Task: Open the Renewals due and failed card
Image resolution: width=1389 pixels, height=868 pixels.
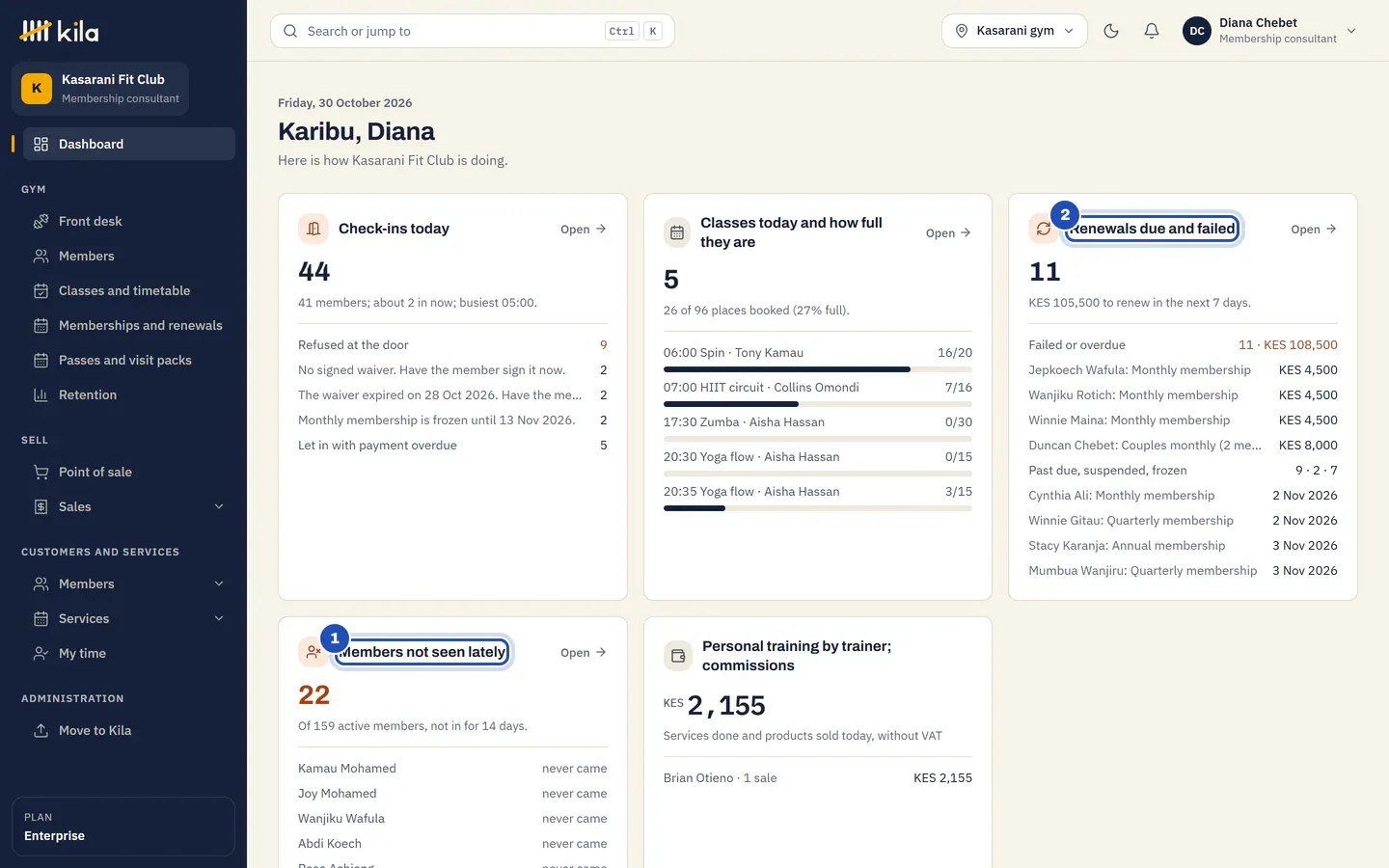Action: (x=1314, y=229)
